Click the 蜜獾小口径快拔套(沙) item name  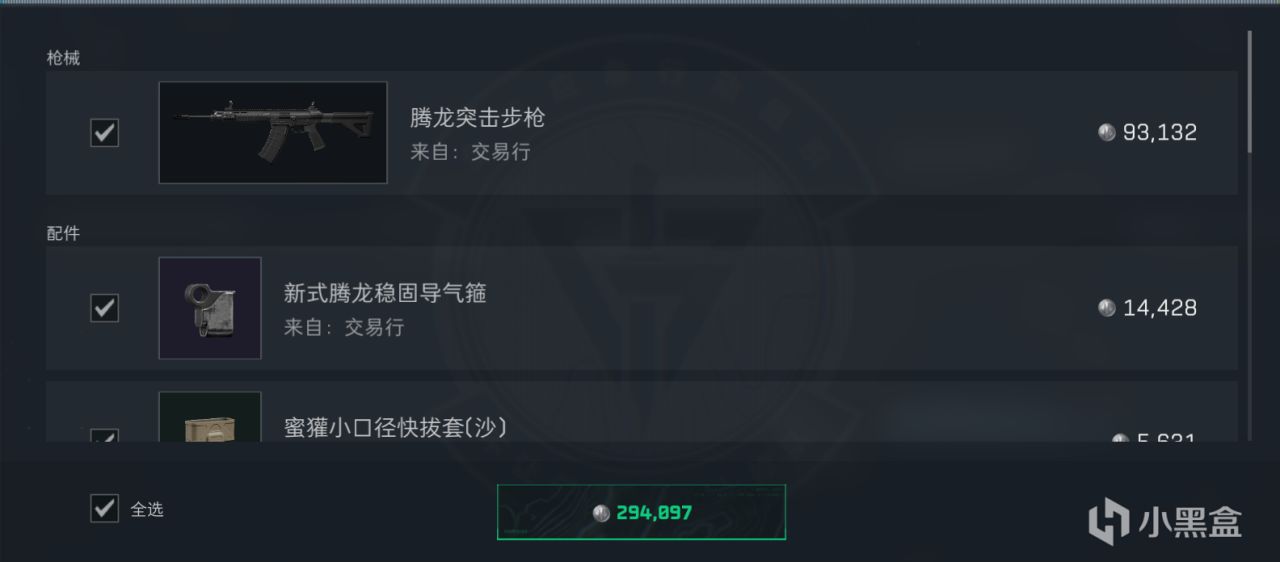tap(396, 428)
